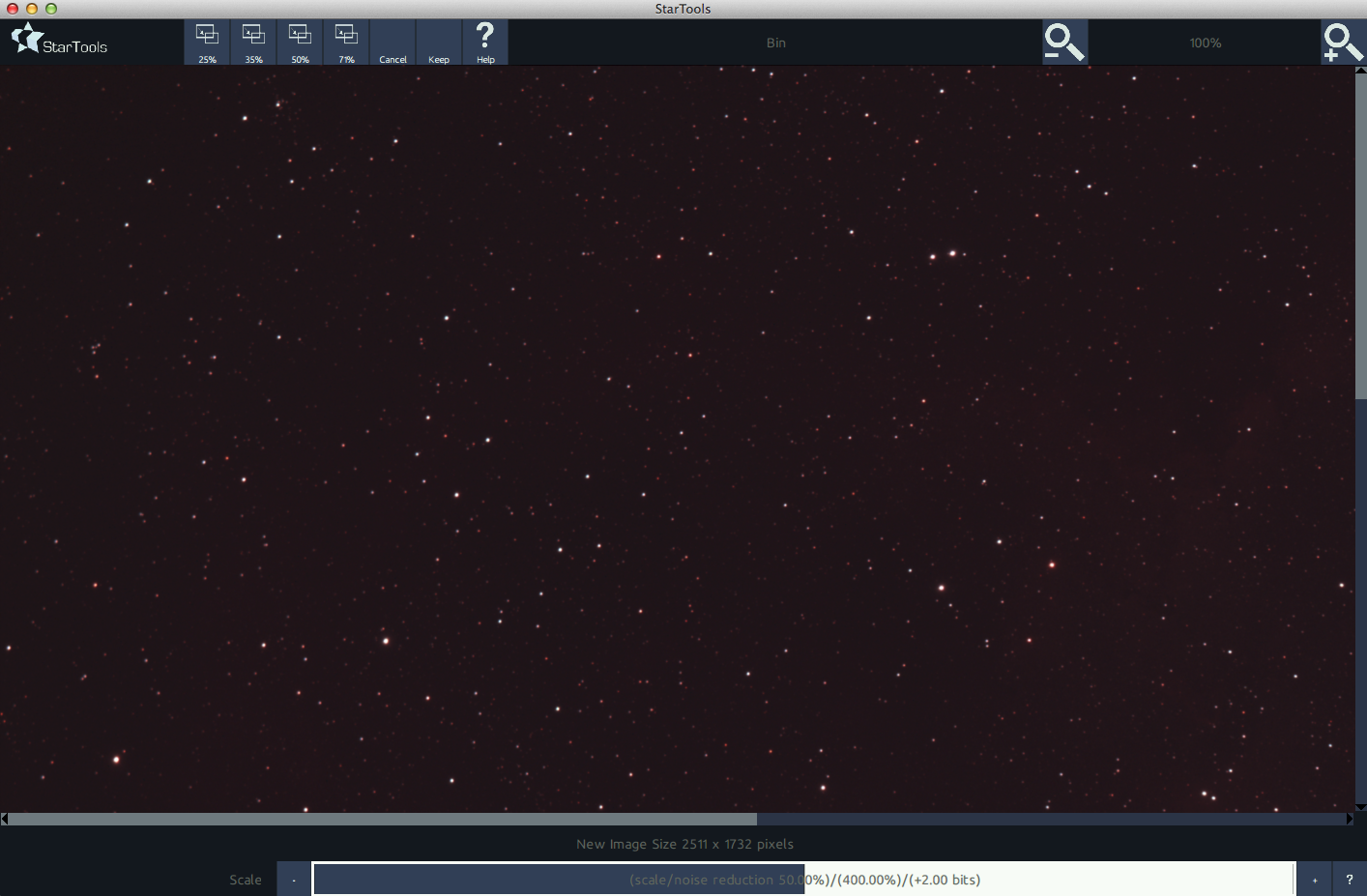
Task: Select the 25% bin preset icon
Action: point(206,42)
